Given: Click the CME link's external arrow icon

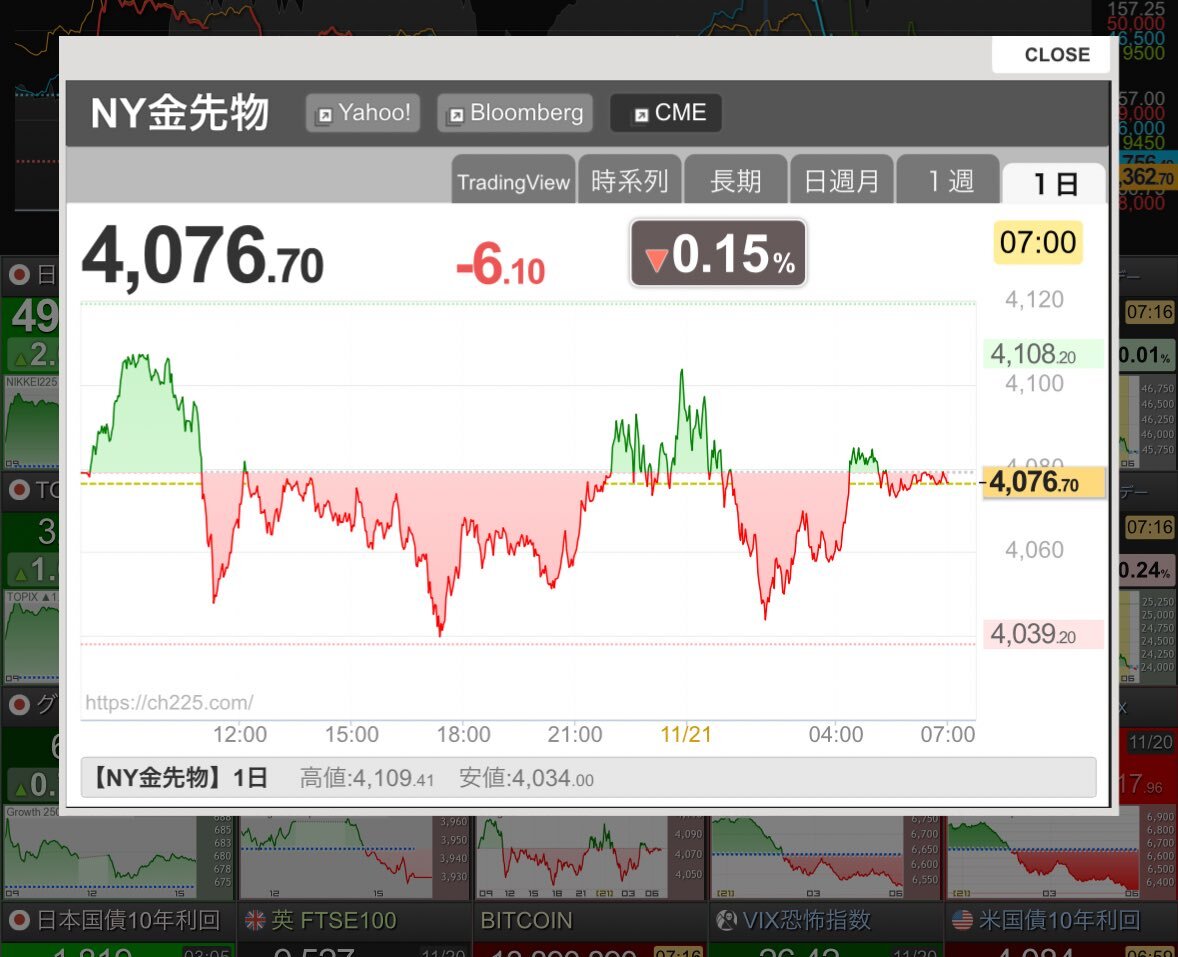Looking at the screenshot, I should coord(641,114).
